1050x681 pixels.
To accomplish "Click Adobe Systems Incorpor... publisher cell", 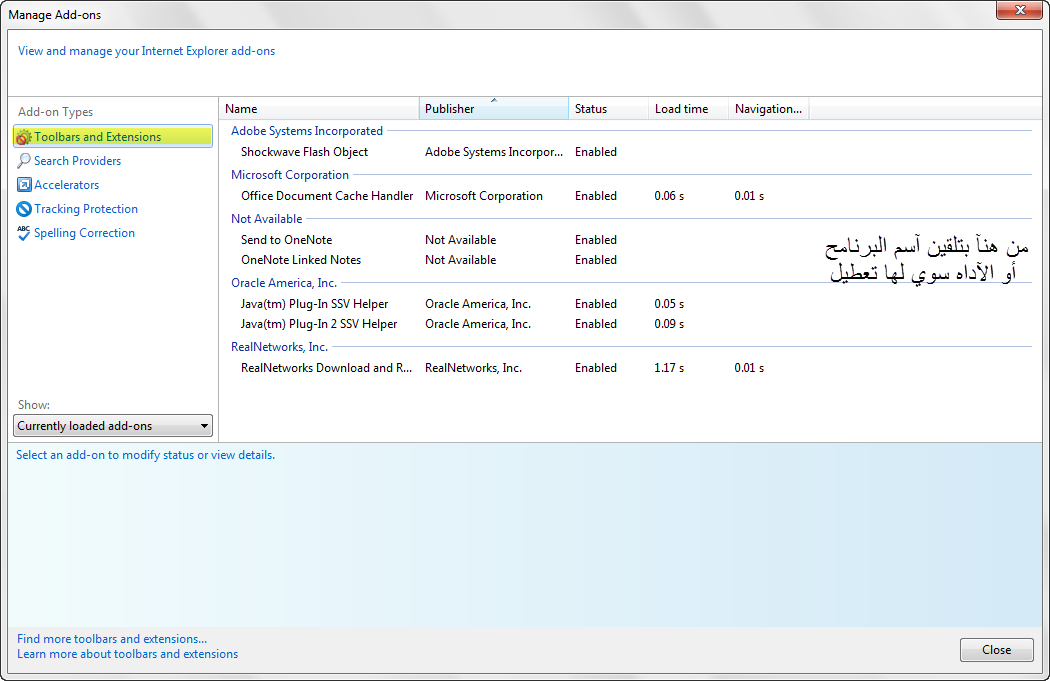I will tap(494, 152).
